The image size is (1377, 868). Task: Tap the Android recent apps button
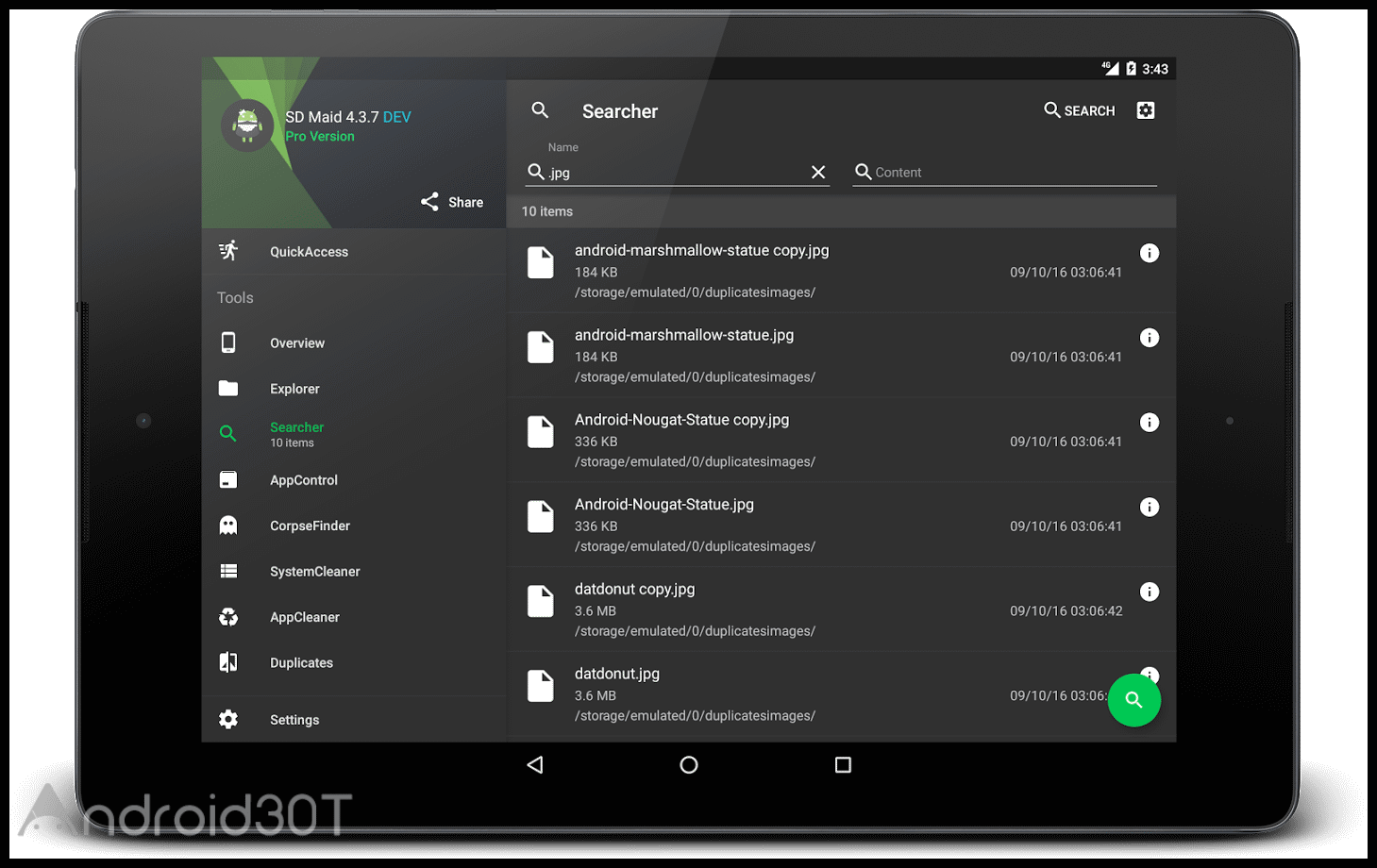pyautogui.click(x=843, y=765)
